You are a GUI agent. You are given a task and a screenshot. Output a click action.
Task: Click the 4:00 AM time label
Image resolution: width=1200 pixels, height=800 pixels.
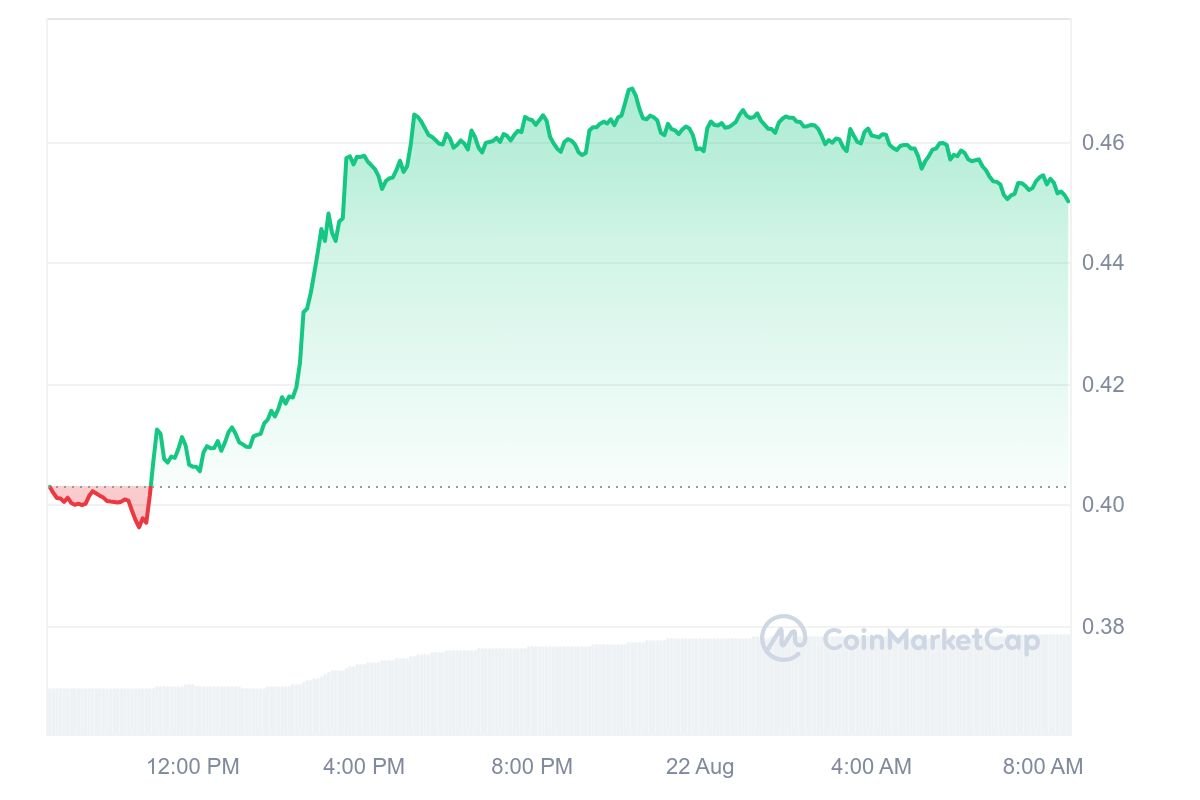pyautogui.click(x=871, y=767)
